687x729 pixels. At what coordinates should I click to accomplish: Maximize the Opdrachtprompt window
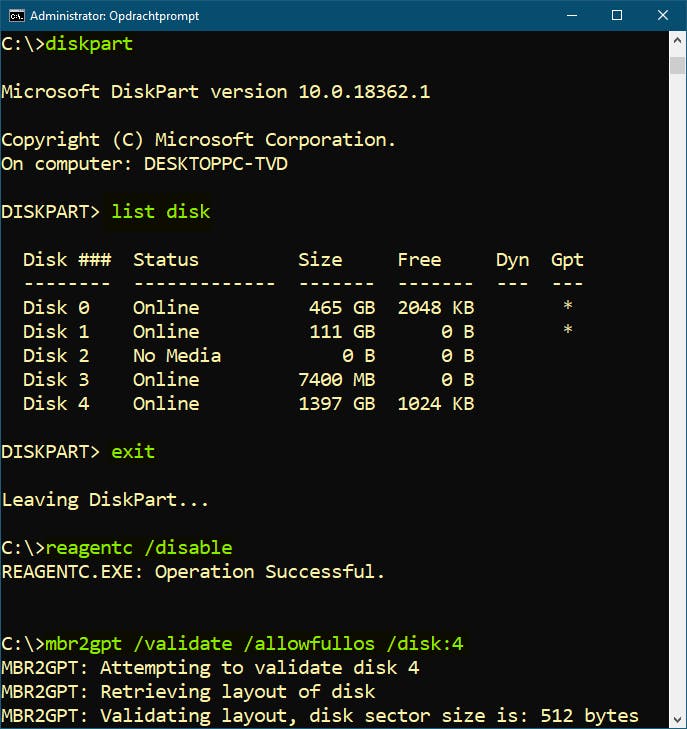(x=617, y=15)
